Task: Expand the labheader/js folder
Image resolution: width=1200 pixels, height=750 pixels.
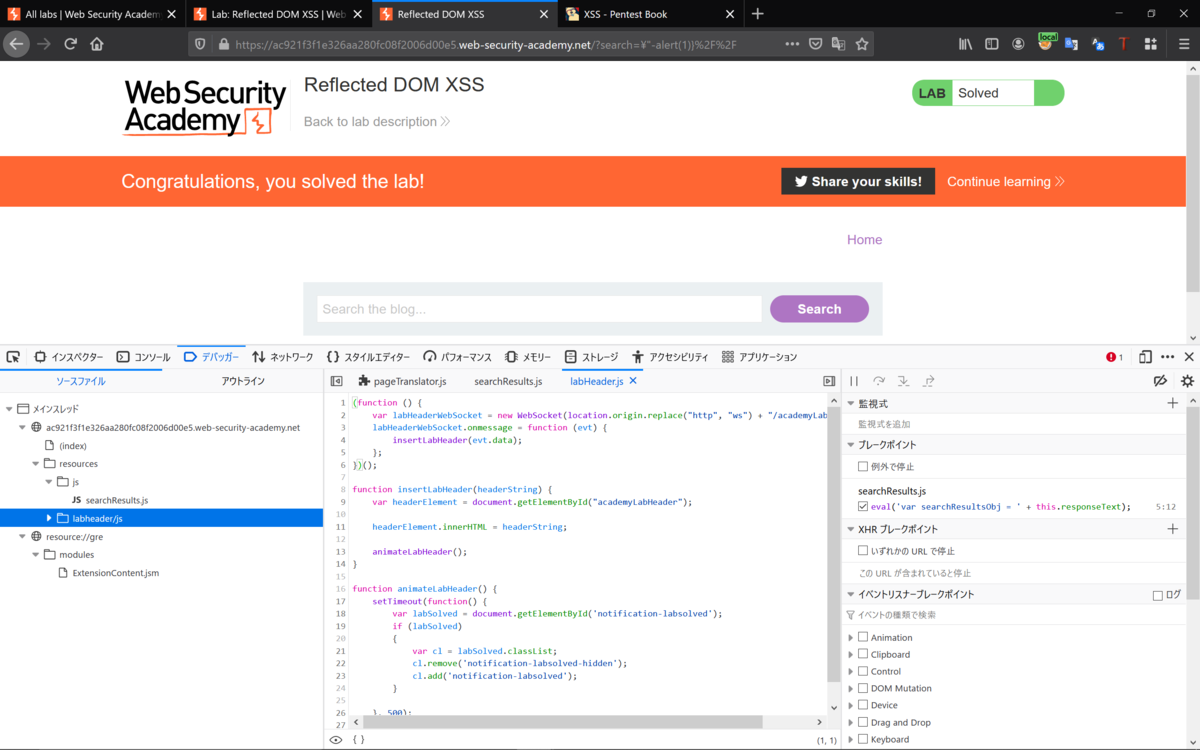Action: (49, 518)
